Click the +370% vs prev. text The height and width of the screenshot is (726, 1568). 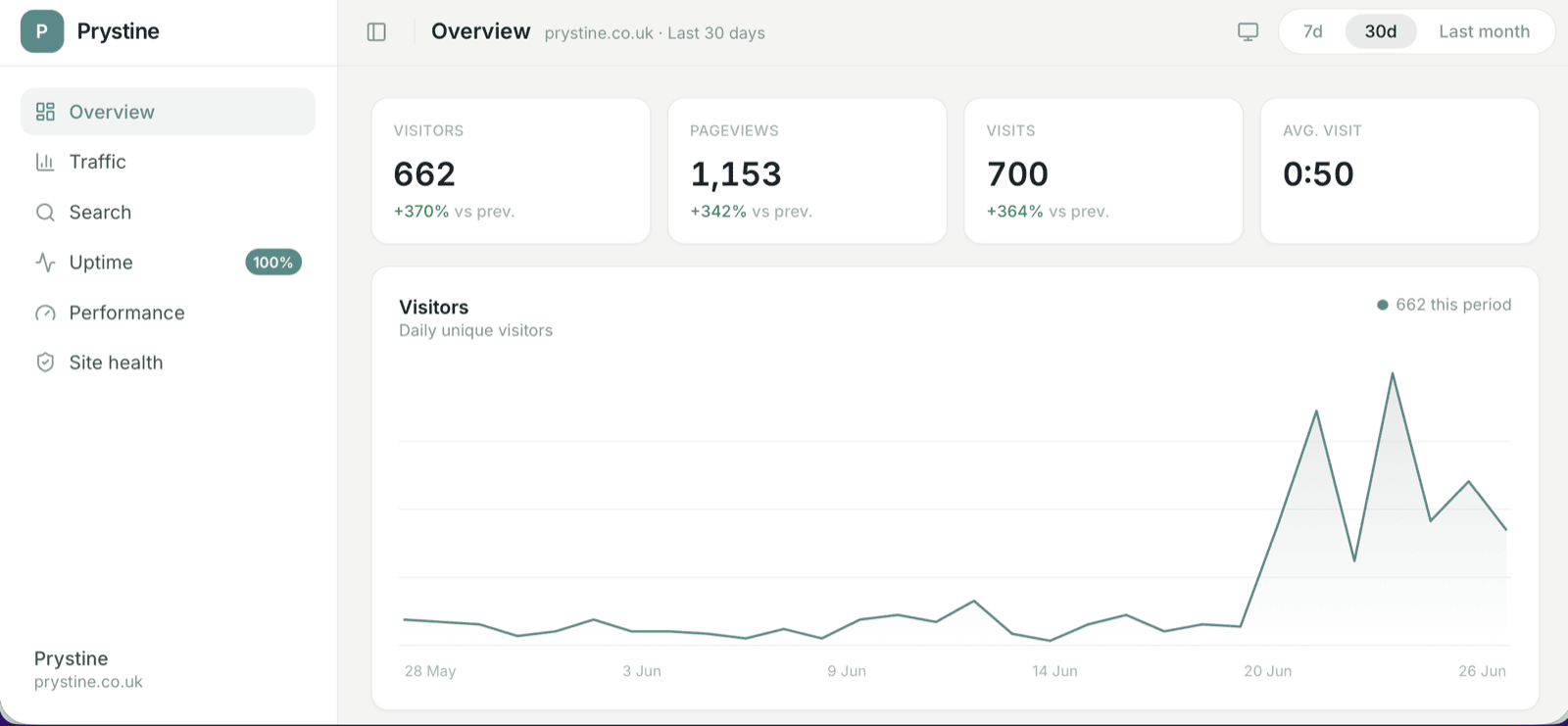pos(454,212)
